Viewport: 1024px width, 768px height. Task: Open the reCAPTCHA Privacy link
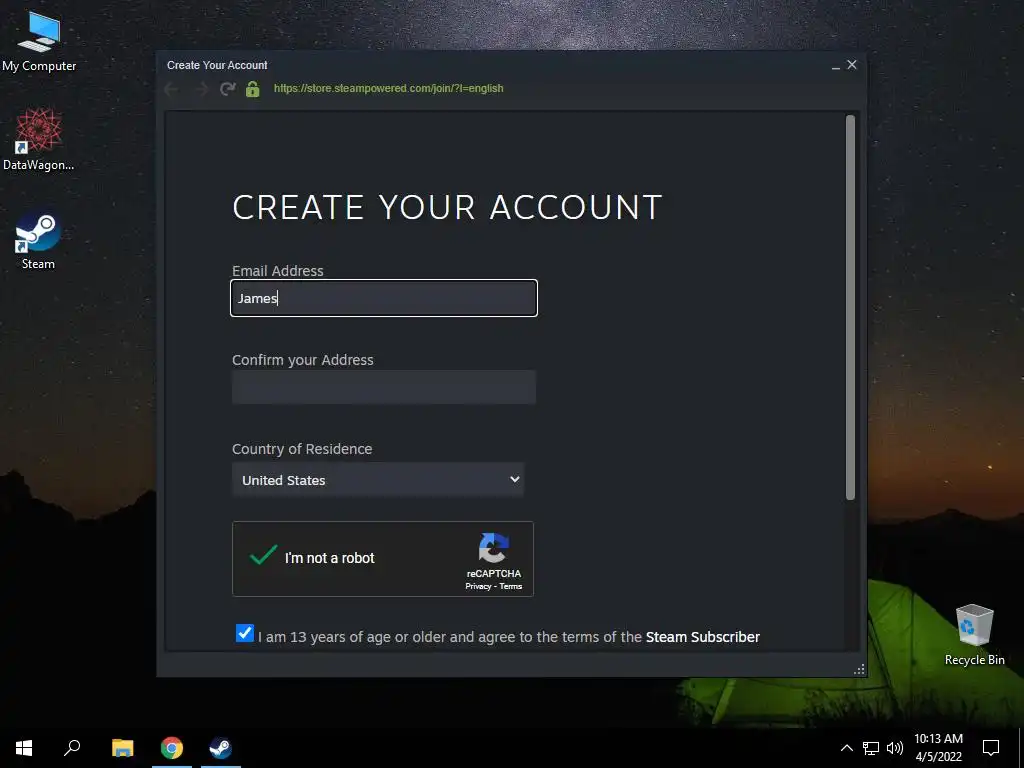[x=478, y=586]
